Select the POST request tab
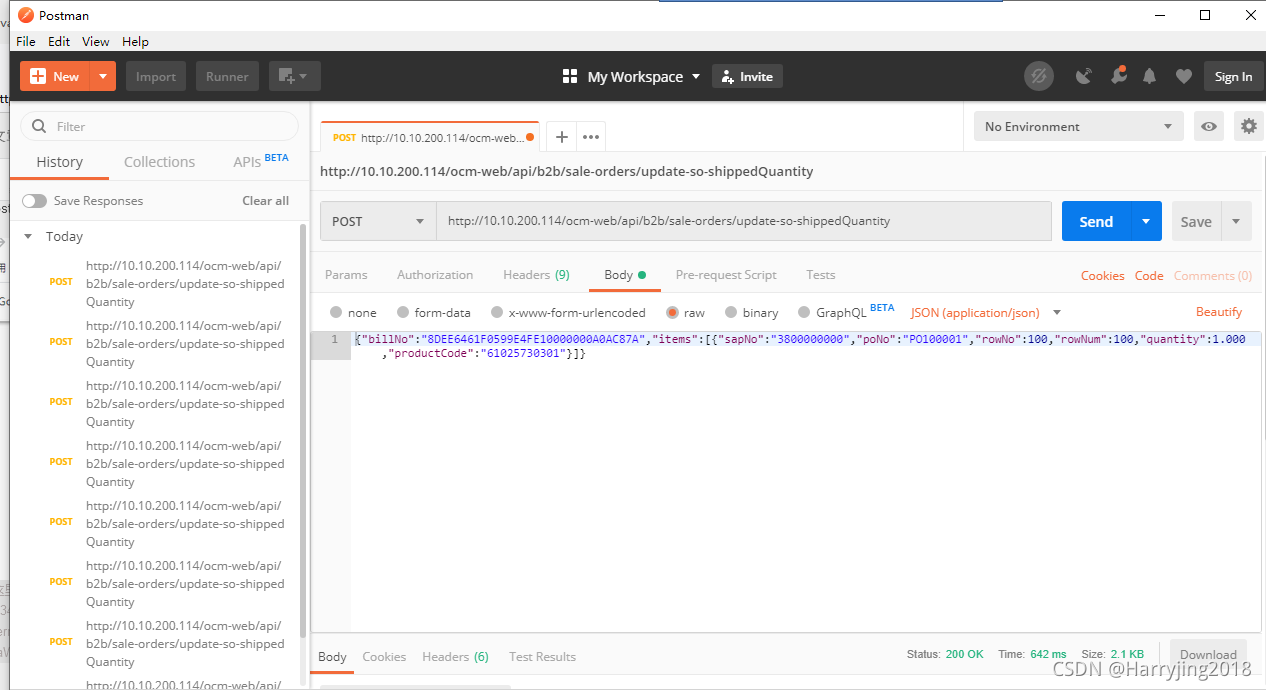 coord(430,137)
